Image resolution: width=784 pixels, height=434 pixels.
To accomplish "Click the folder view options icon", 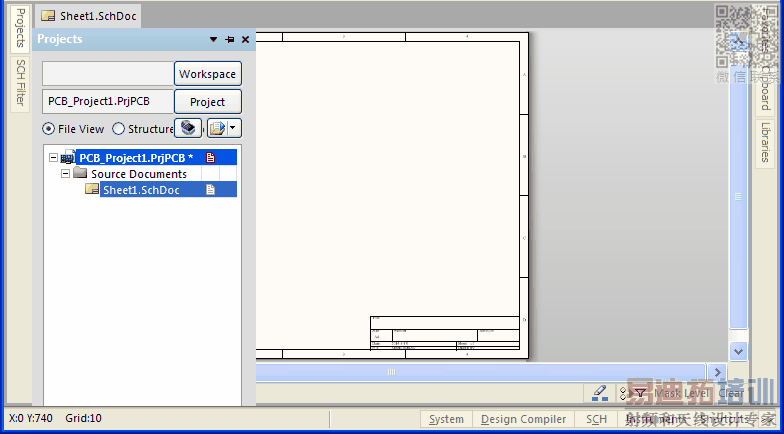I will tap(217, 128).
